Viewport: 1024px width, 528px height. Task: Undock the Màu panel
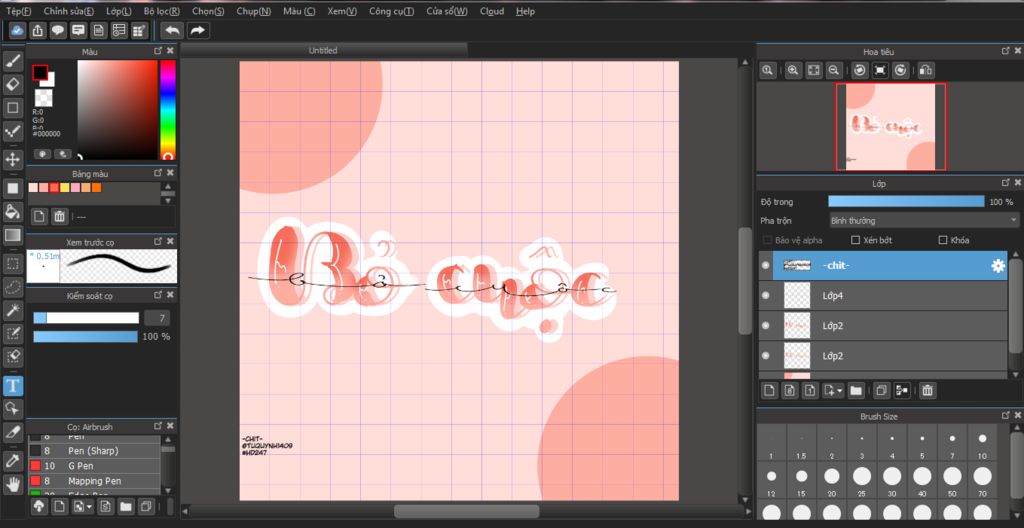(x=158, y=51)
